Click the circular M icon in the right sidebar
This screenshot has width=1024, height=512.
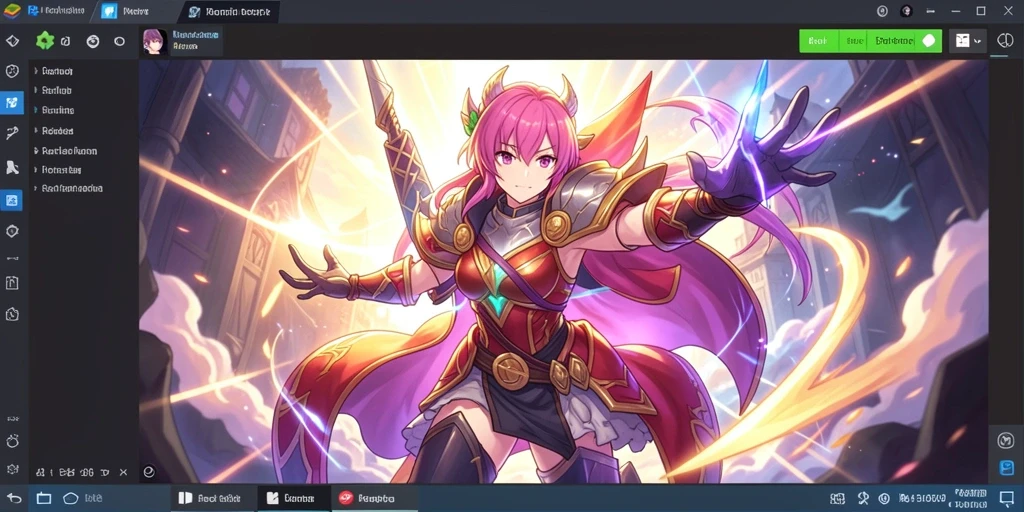[1005, 440]
